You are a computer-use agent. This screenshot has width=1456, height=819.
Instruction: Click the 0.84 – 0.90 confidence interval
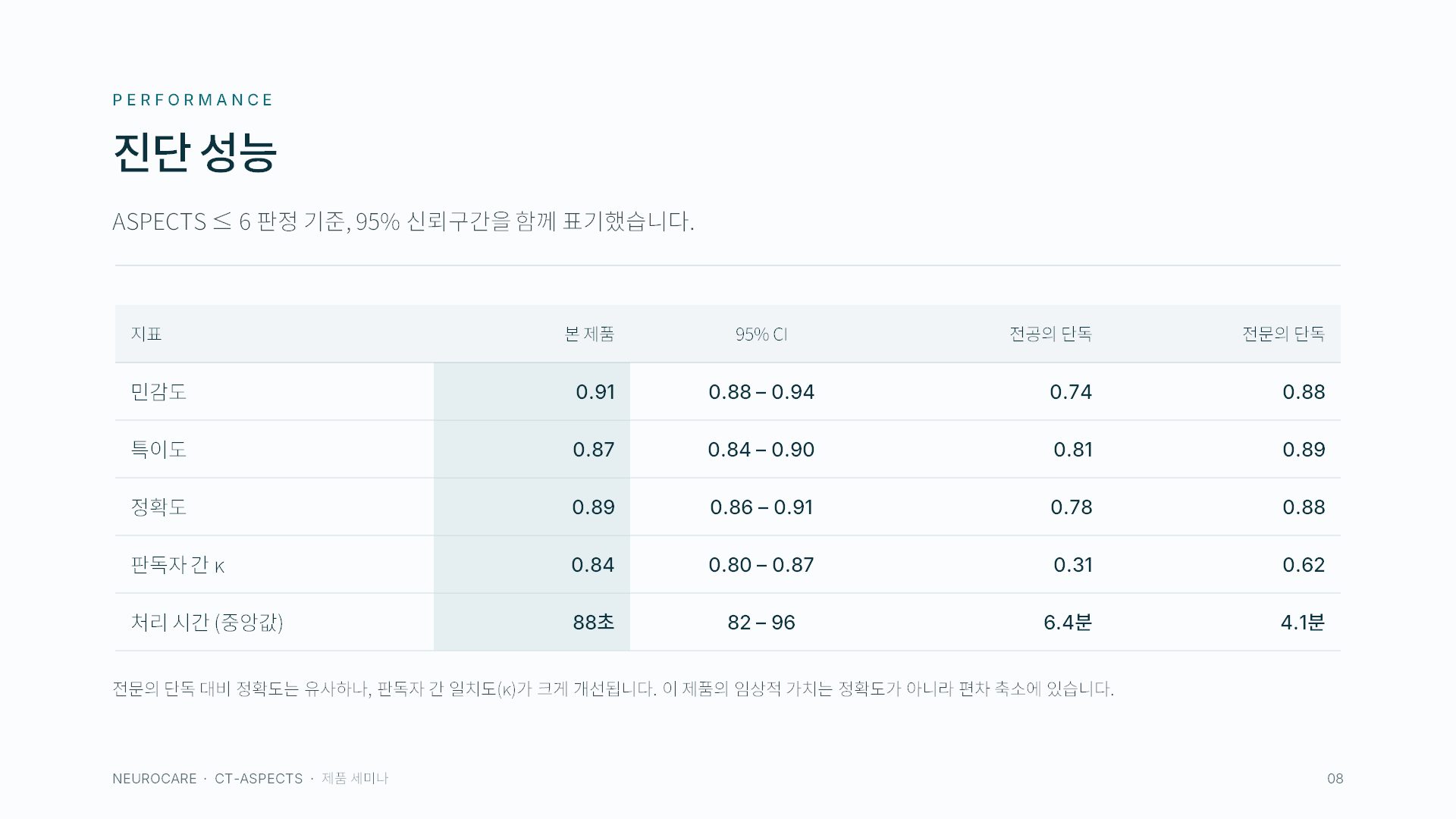(761, 450)
